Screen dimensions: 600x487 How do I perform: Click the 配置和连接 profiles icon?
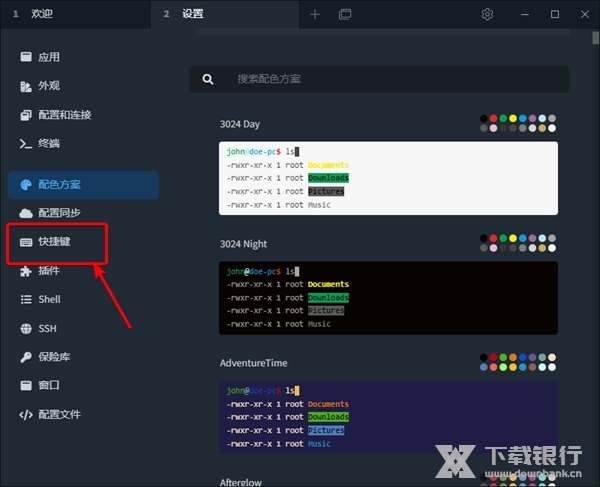26,115
